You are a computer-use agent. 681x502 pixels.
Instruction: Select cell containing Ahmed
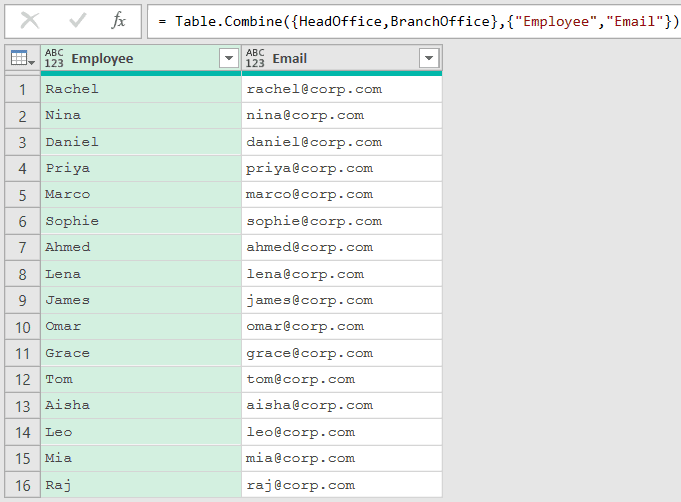[x=141, y=248]
